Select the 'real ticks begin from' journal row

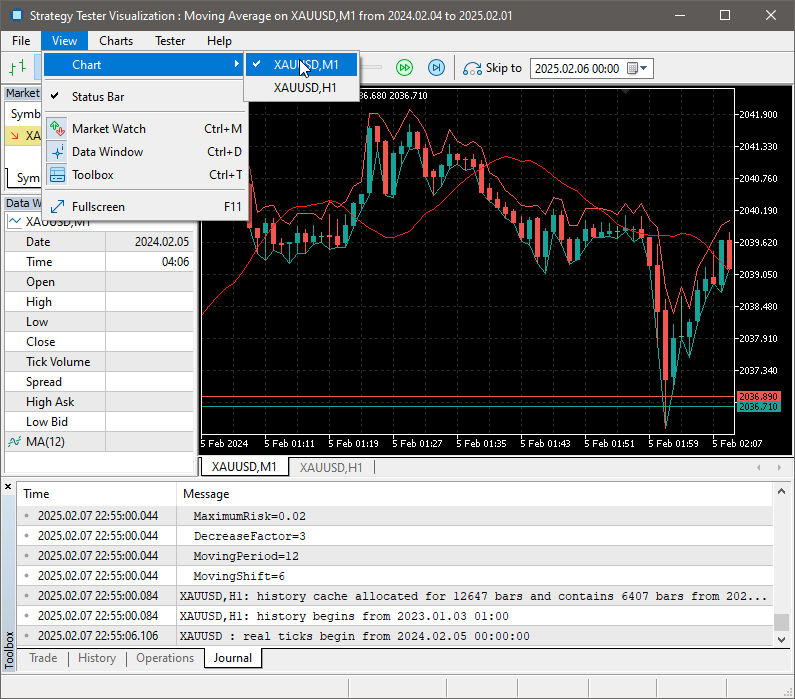click(x=394, y=636)
